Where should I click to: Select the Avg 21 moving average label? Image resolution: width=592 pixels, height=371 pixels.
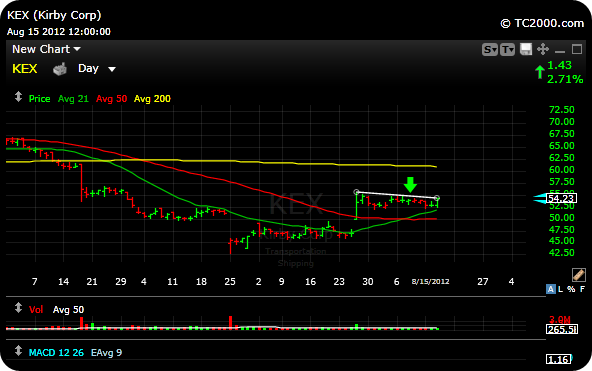tap(73, 99)
